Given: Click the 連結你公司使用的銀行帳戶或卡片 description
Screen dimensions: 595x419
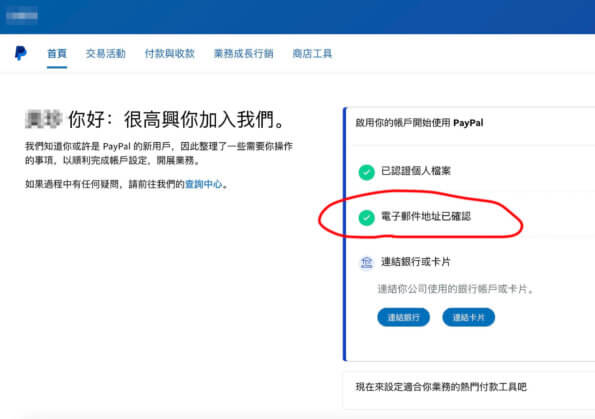Looking at the screenshot, I should tap(456, 289).
